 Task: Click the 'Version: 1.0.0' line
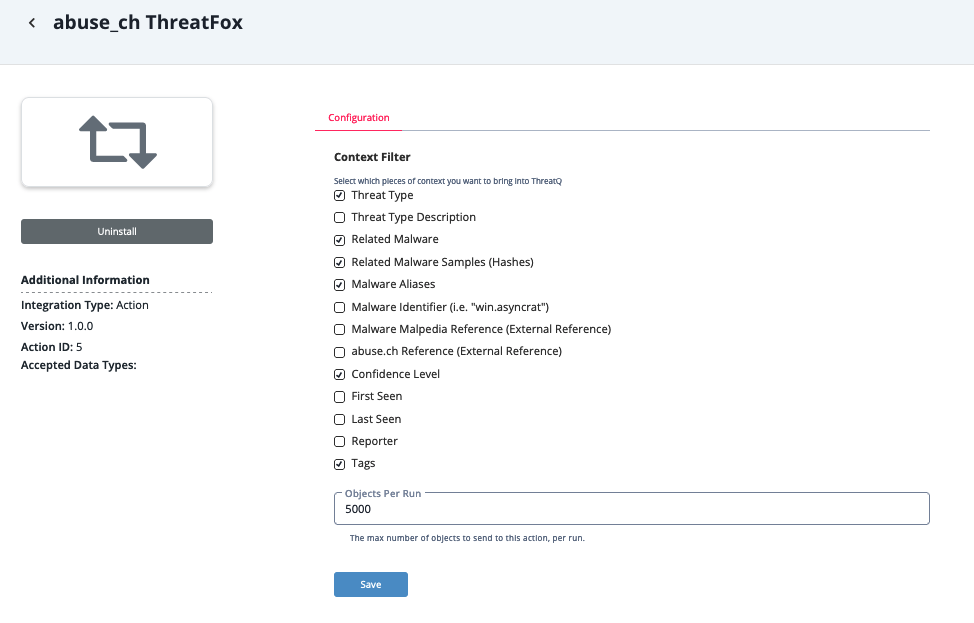[x=57, y=326]
